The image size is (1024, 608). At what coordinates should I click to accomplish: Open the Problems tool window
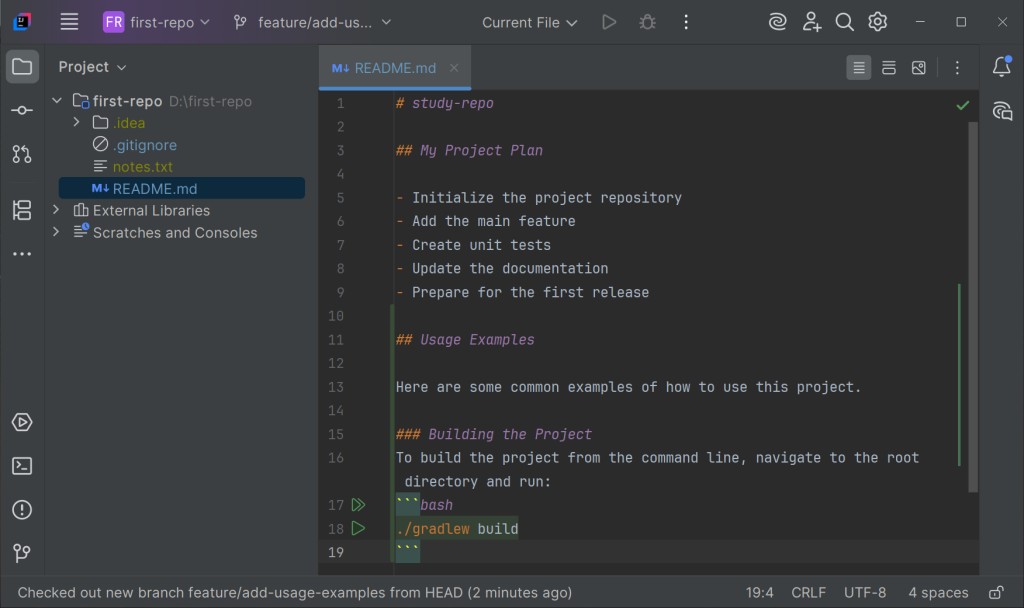pyautogui.click(x=22, y=509)
